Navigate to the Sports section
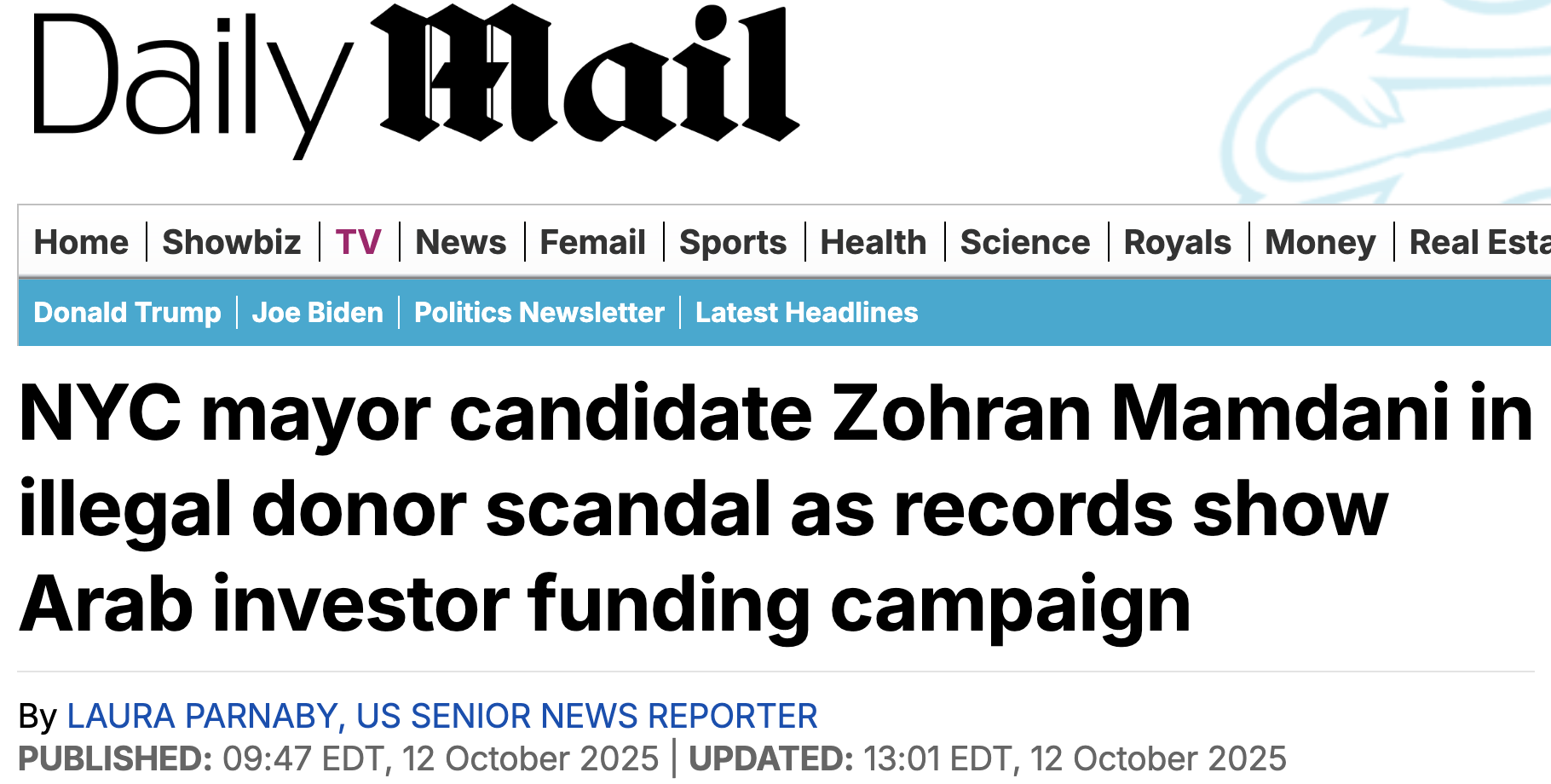Image resolution: width=1551 pixels, height=784 pixels. pyautogui.click(x=733, y=242)
